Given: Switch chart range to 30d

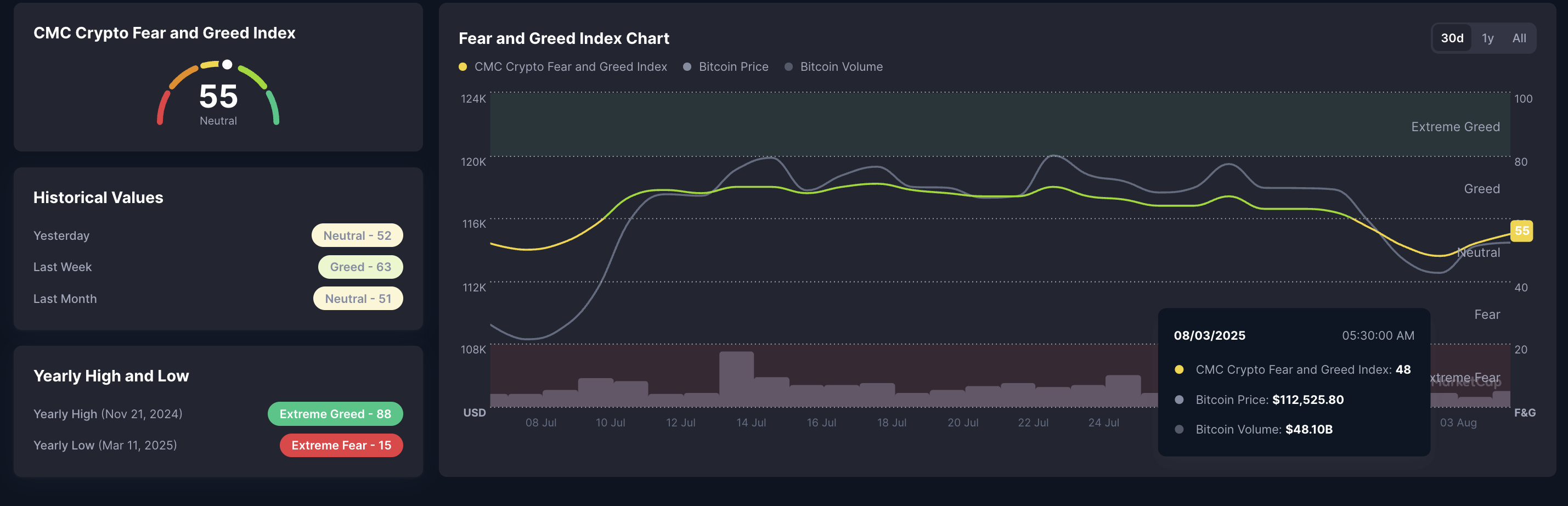Looking at the screenshot, I should [x=1452, y=38].
